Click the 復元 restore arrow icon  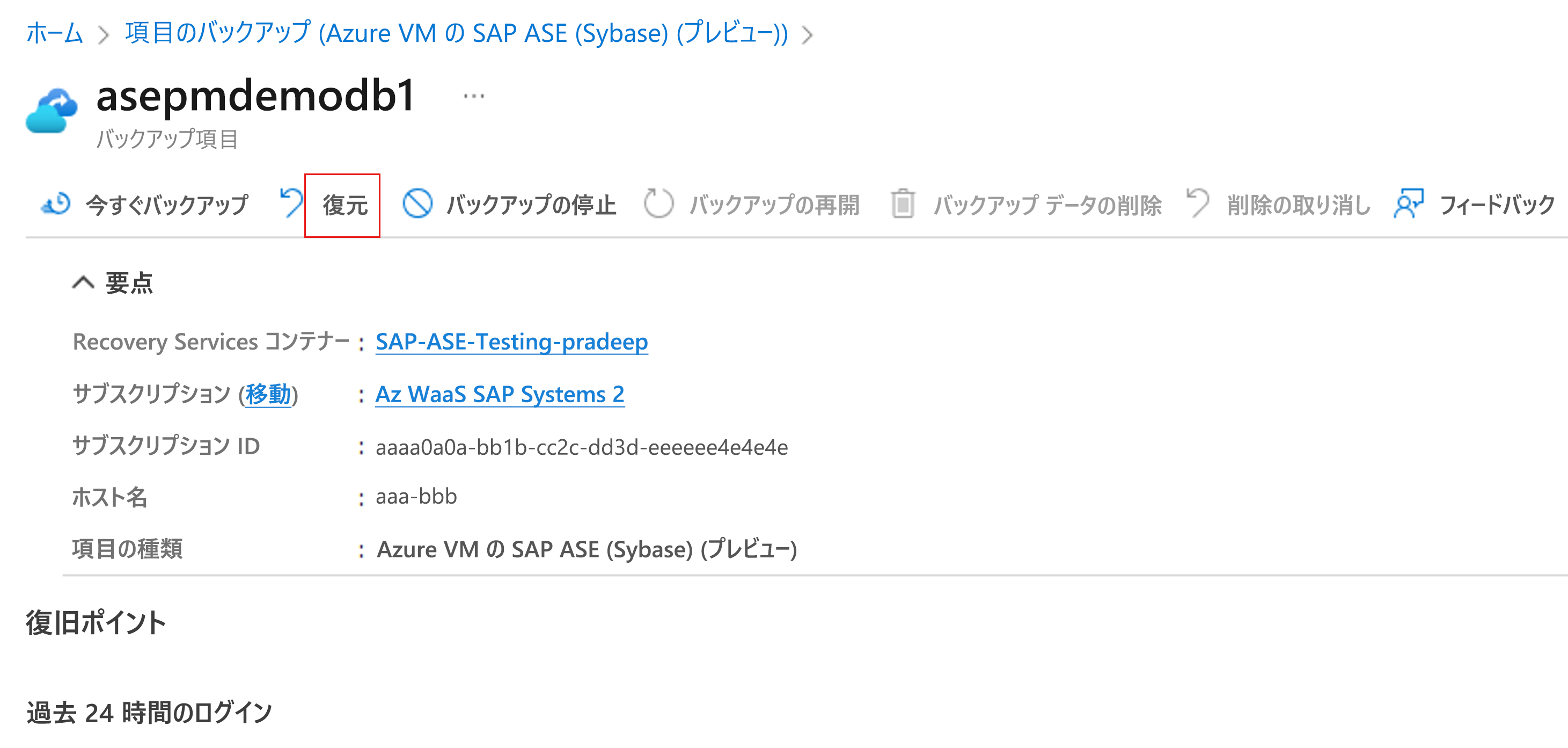(x=291, y=203)
